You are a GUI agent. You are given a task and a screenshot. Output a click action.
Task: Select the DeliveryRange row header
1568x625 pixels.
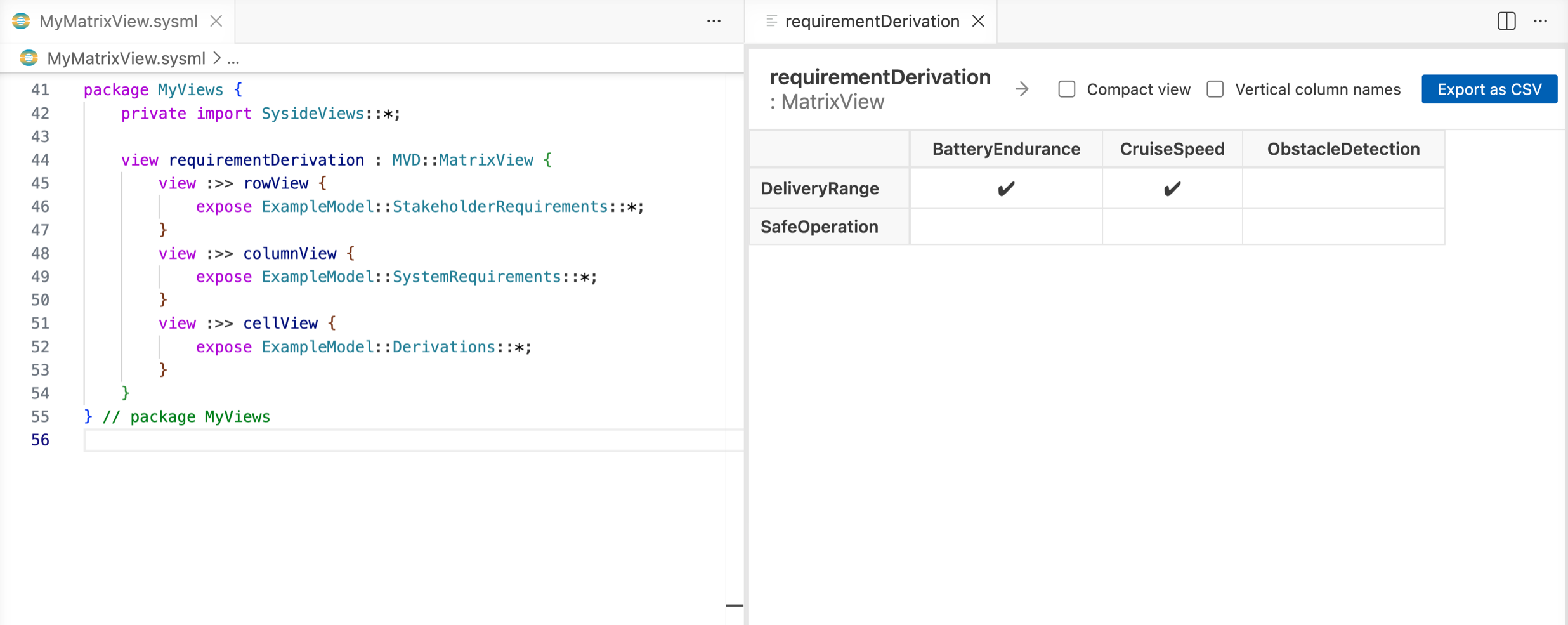[x=830, y=188]
